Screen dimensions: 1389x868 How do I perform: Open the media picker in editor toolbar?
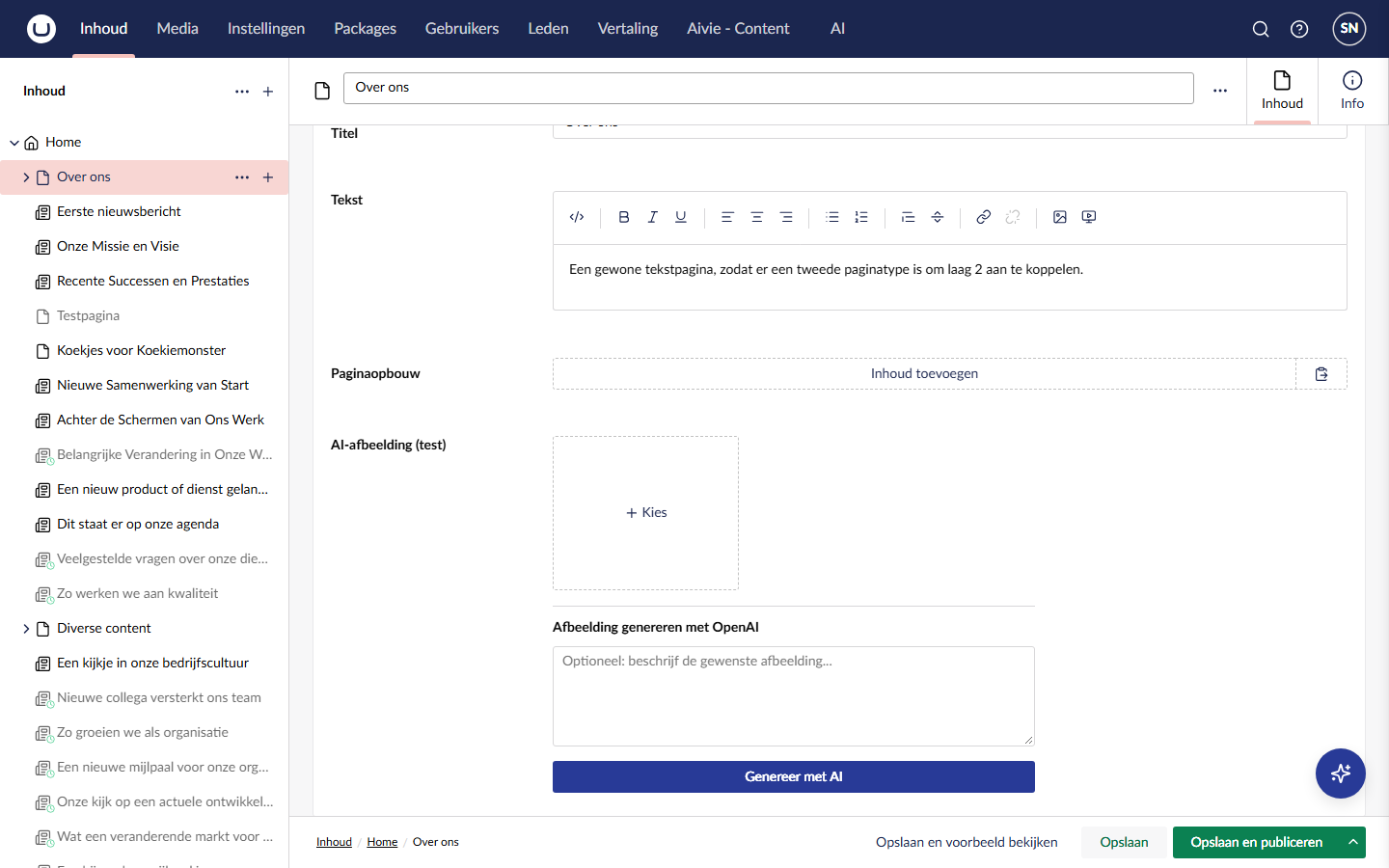pyautogui.click(x=1060, y=217)
